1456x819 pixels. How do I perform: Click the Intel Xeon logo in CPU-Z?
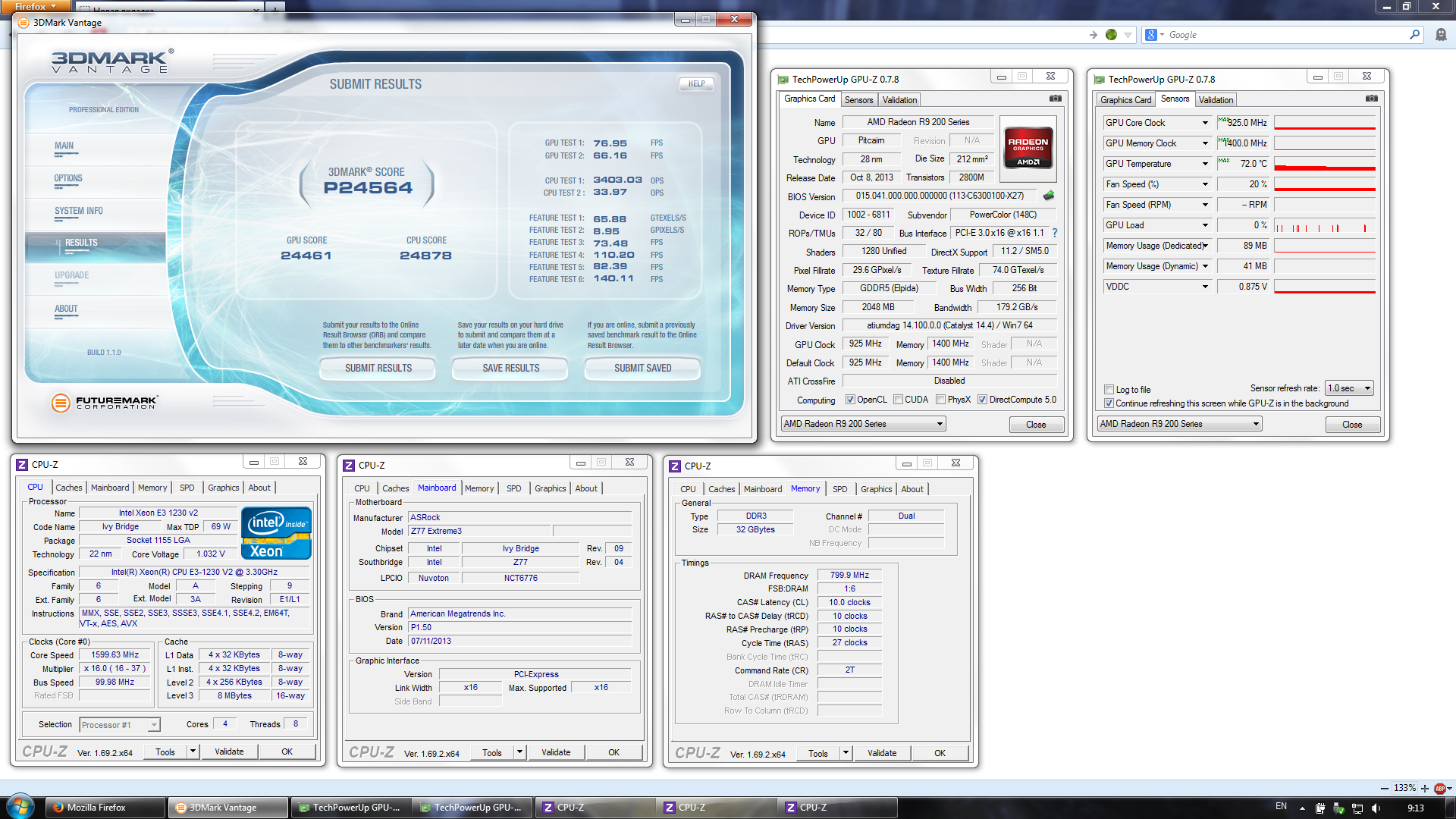(276, 533)
